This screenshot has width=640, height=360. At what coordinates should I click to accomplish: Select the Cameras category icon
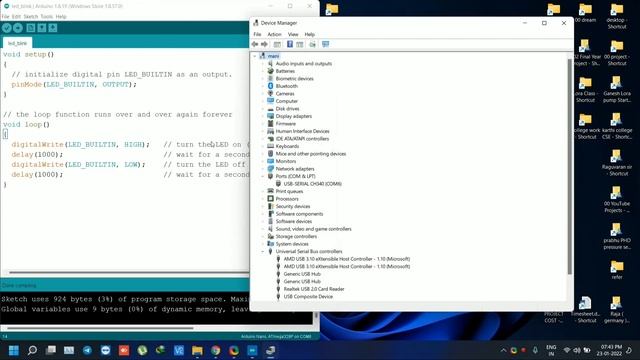(270, 93)
